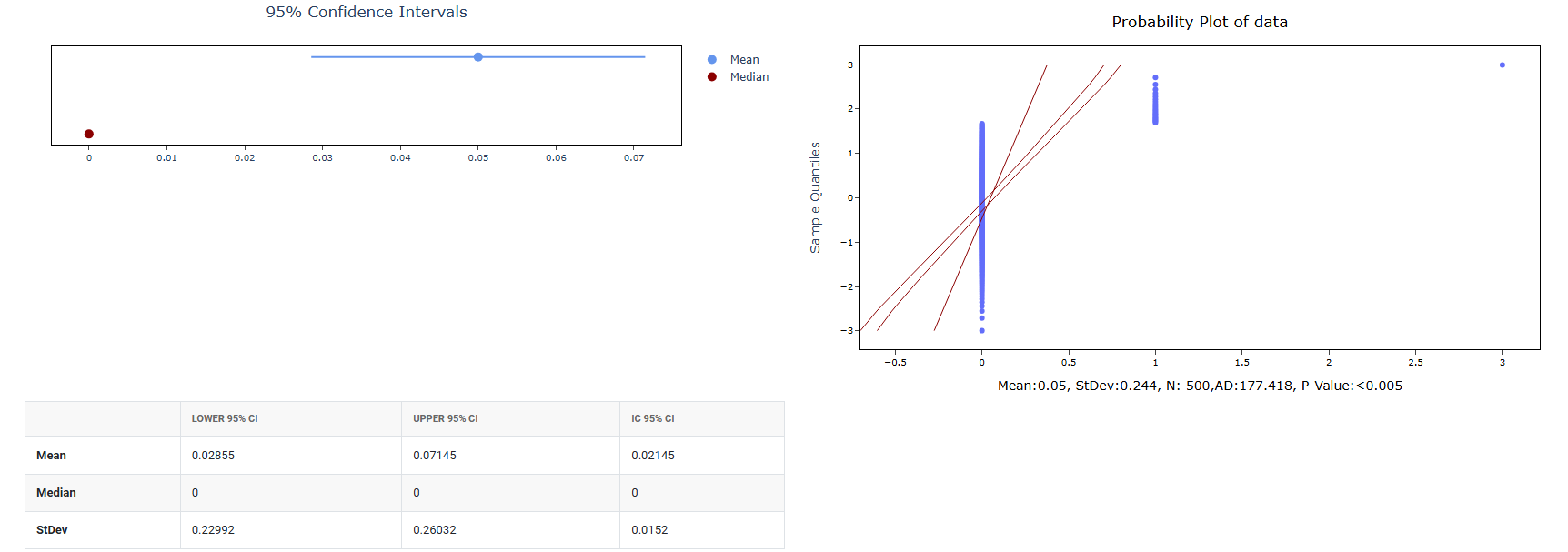Screen dimensions: 1568x552
Task: Click the StDev IC cell 0.0152
Action: [x=649, y=530]
